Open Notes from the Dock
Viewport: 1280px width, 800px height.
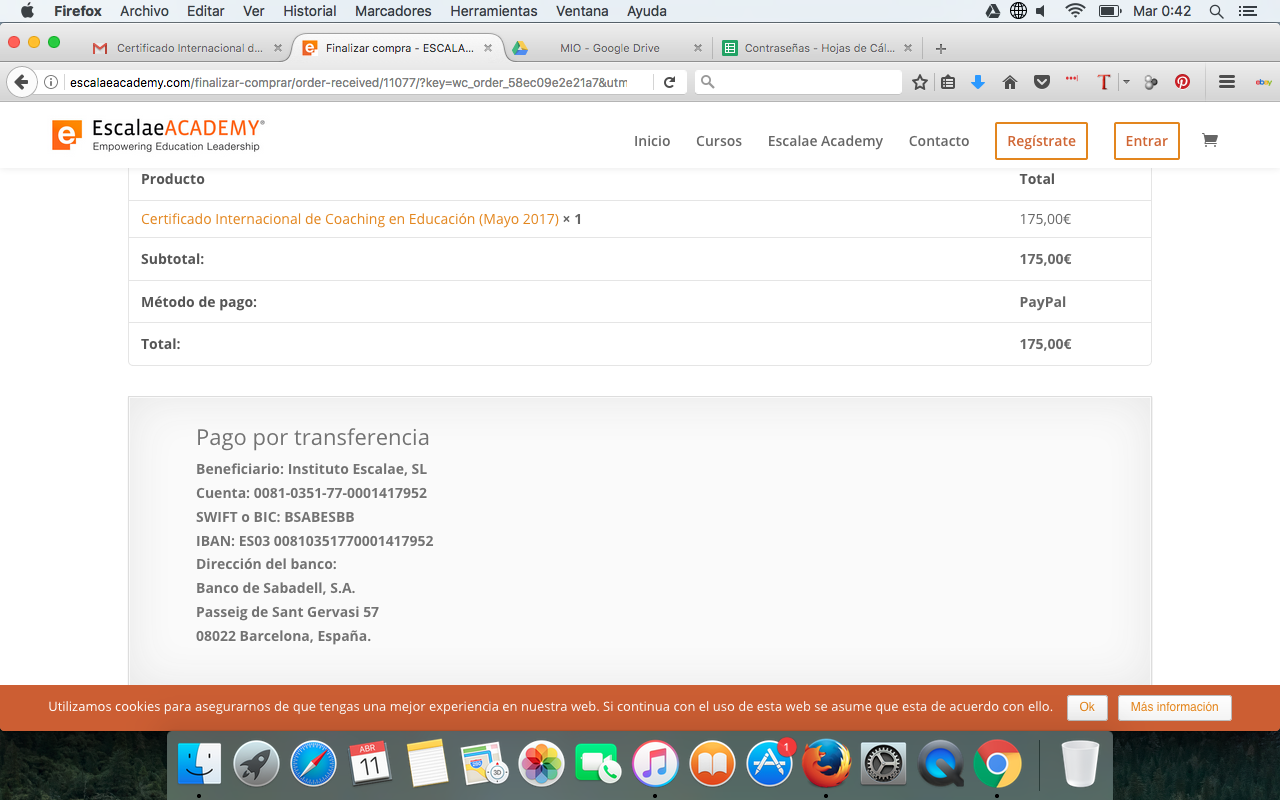click(428, 764)
